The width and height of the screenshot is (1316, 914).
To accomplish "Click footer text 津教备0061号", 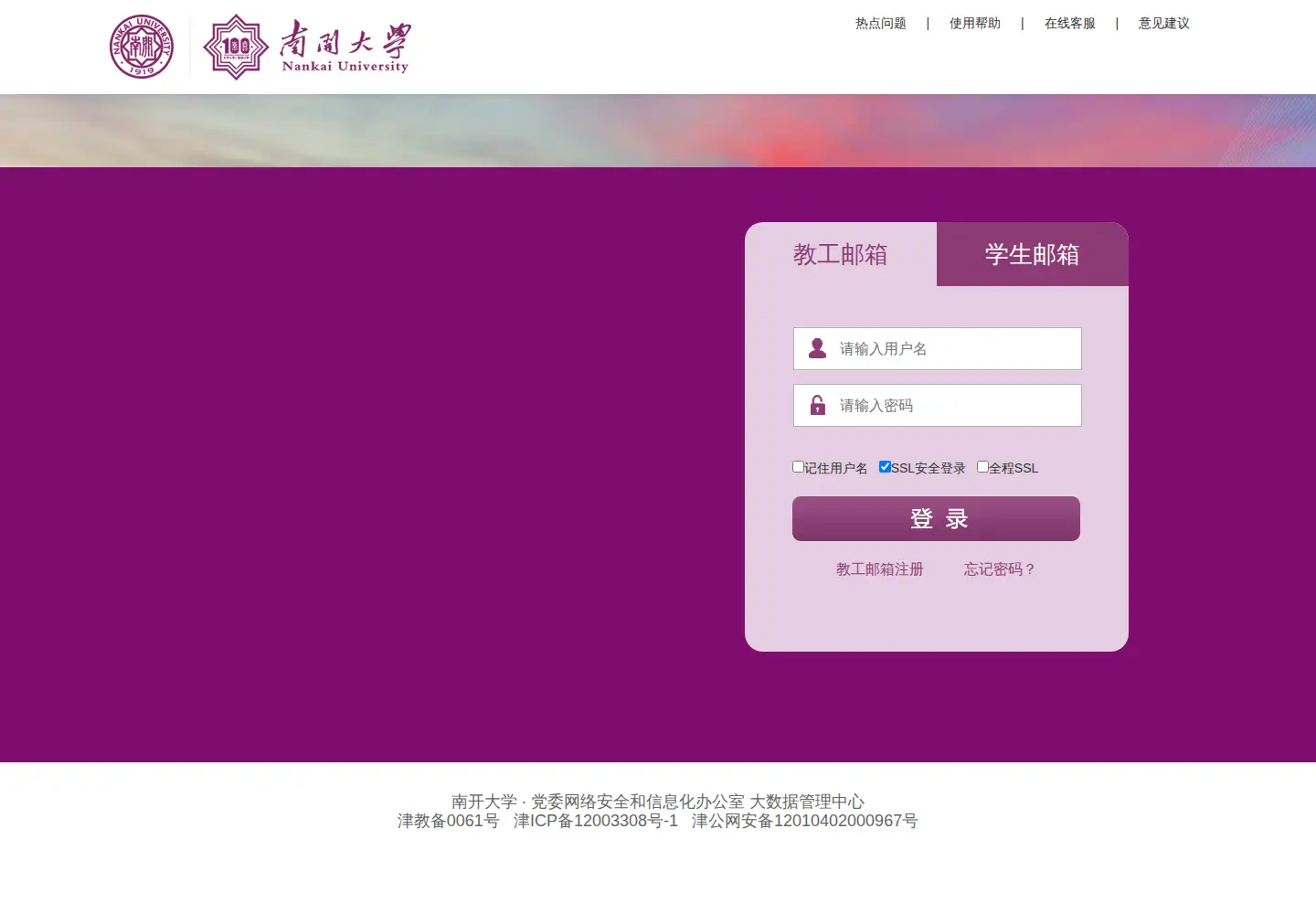I will pos(449,821).
